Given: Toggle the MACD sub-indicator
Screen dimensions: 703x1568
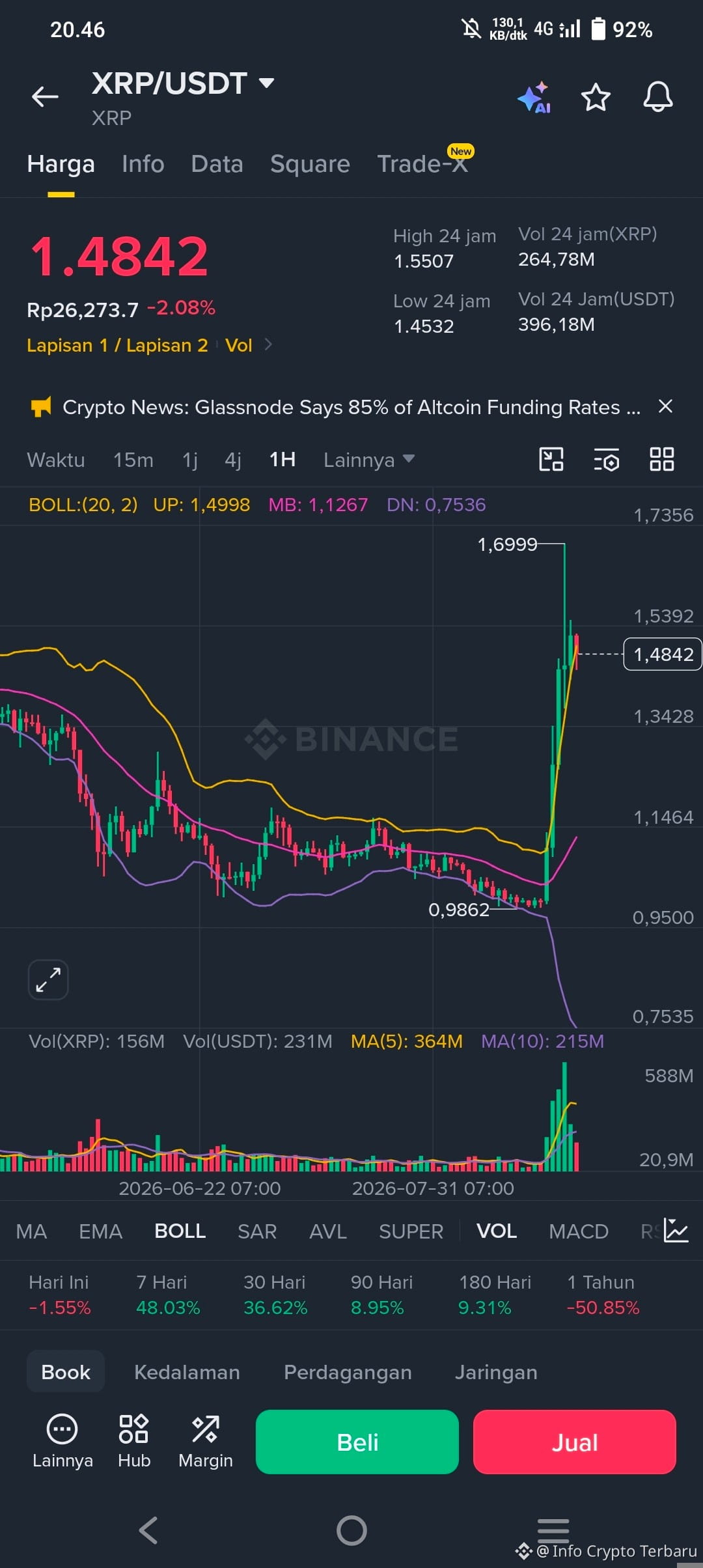Looking at the screenshot, I should [579, 1231].
